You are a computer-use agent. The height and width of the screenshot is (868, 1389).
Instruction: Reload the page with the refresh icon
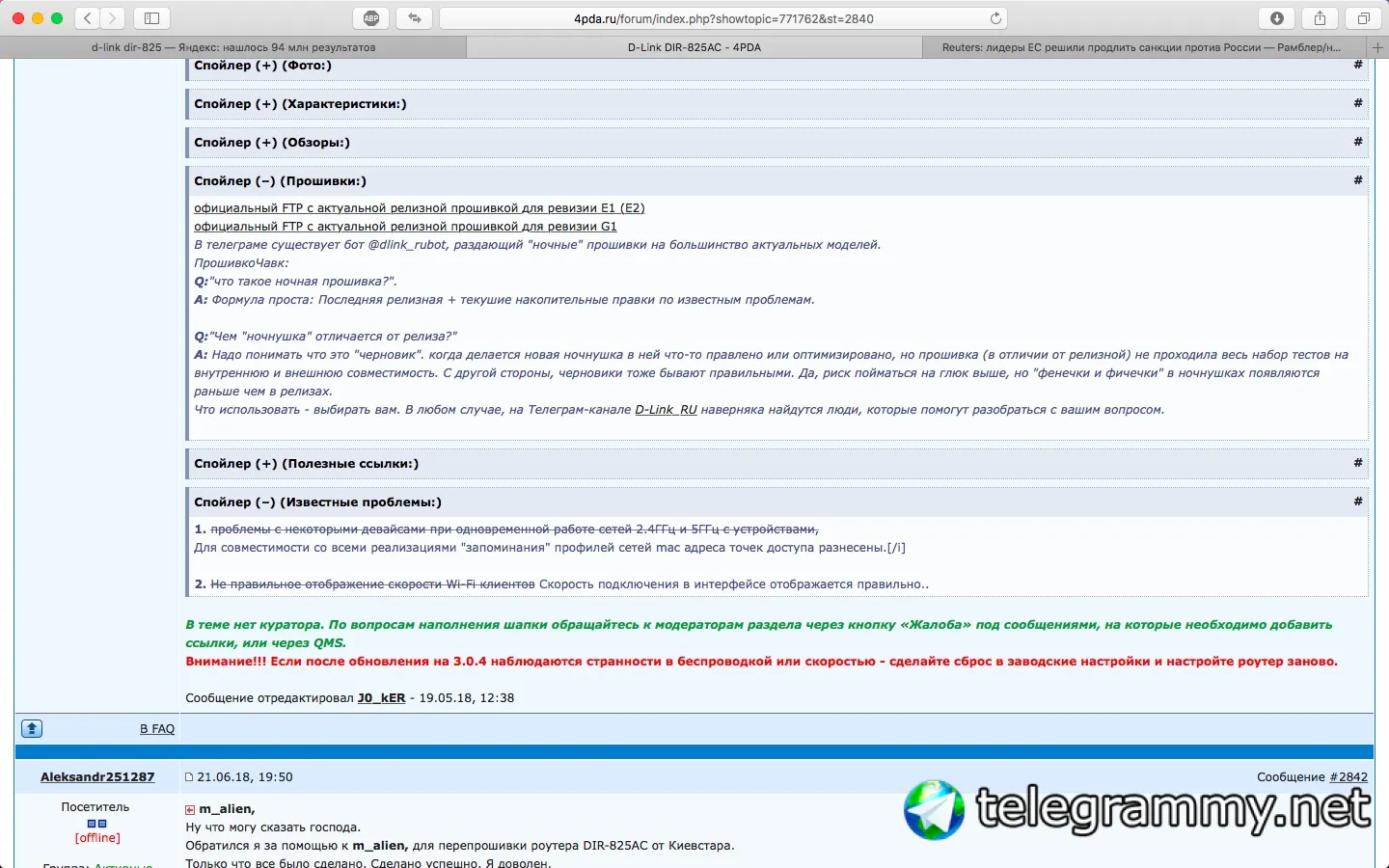[995, 18]
